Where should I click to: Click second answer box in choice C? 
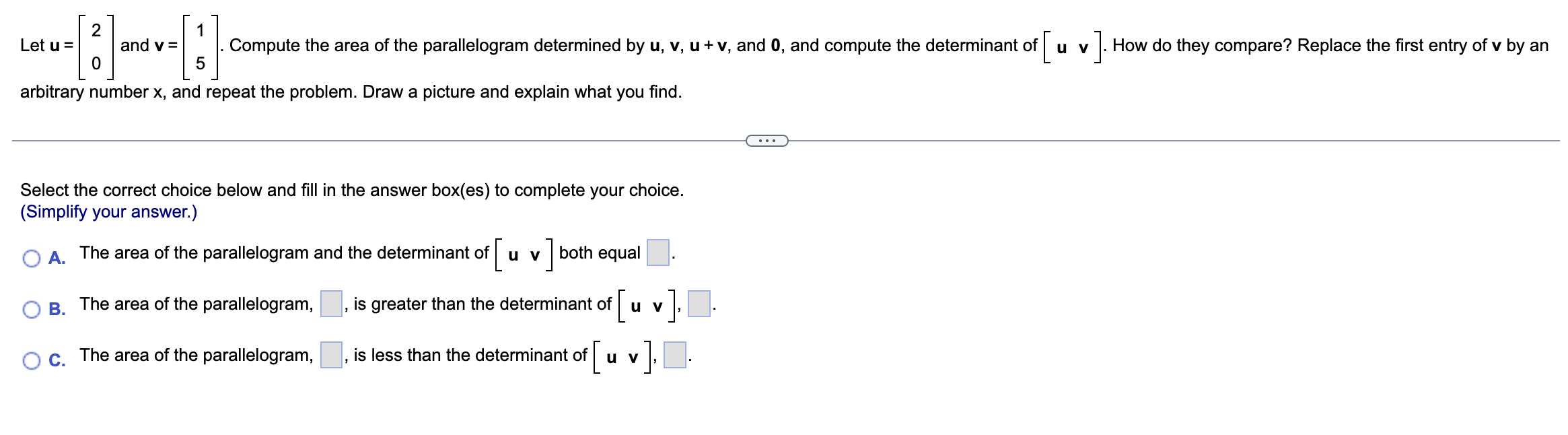(x=675, y=355)
